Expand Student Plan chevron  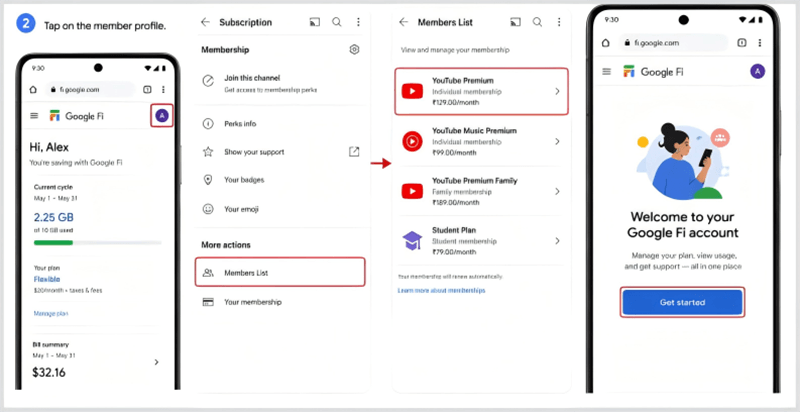557,241
